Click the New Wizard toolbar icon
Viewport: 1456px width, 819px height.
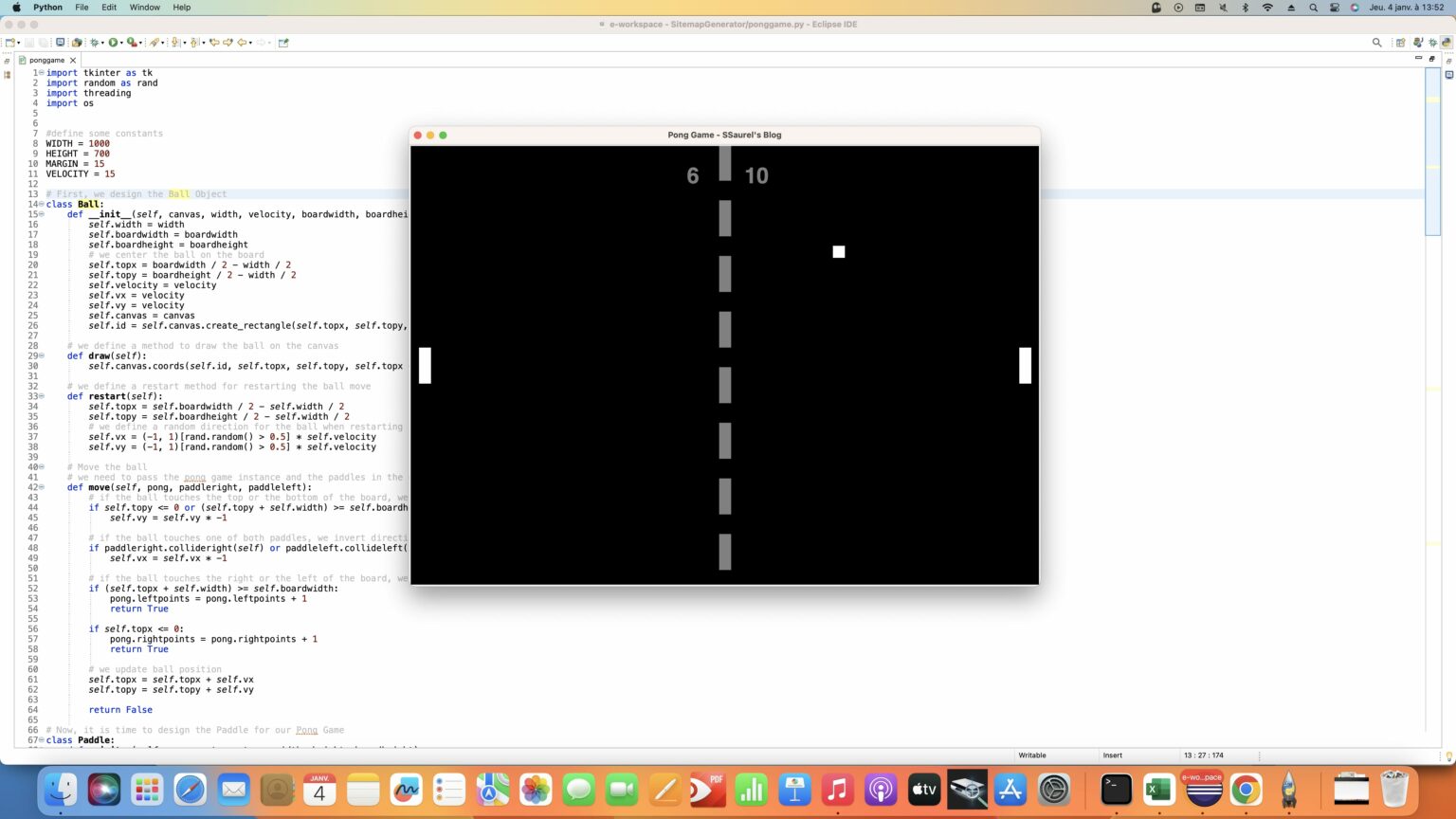(x=12, y=43)
